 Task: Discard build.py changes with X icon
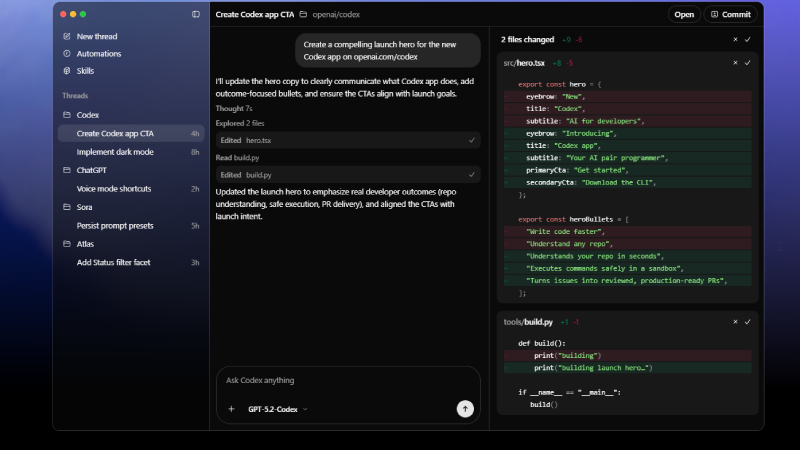coord(735,322)
